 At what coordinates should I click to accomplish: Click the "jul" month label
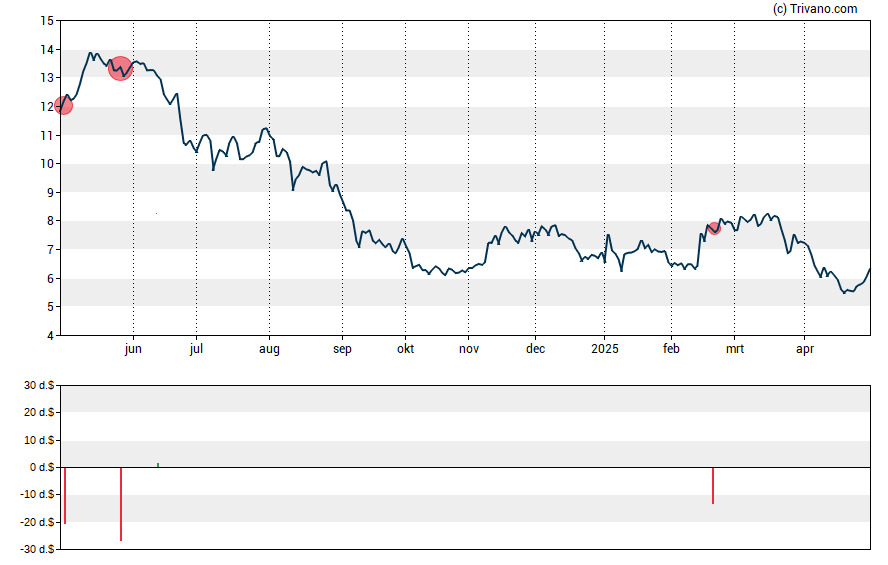[196, 349]
